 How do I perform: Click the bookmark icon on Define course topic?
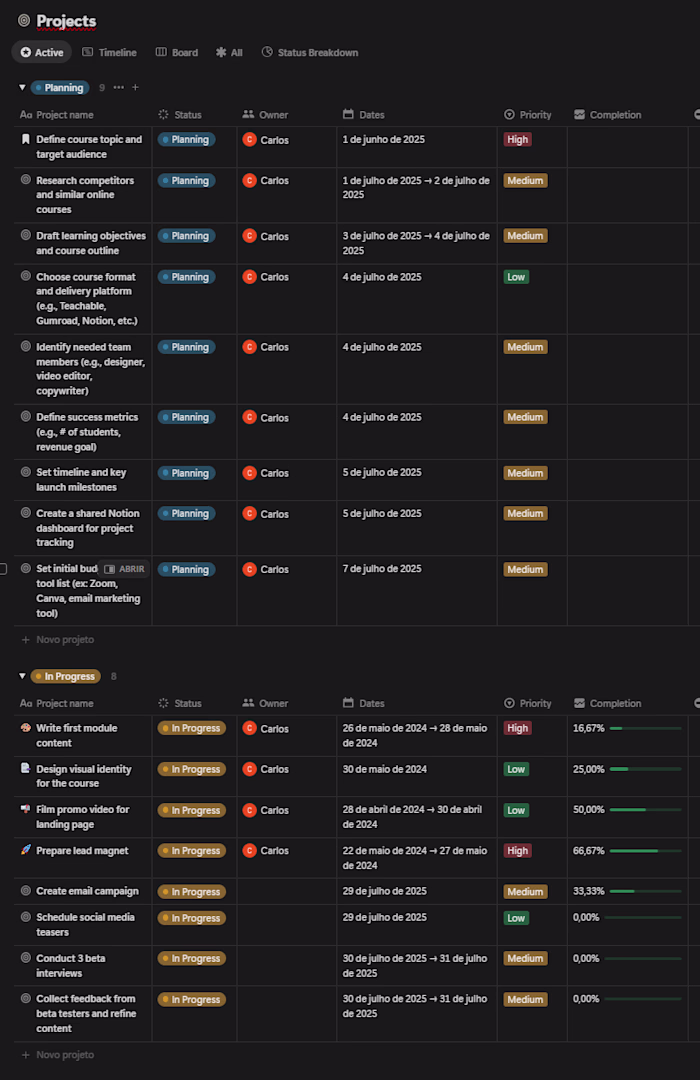coord(26,140)
